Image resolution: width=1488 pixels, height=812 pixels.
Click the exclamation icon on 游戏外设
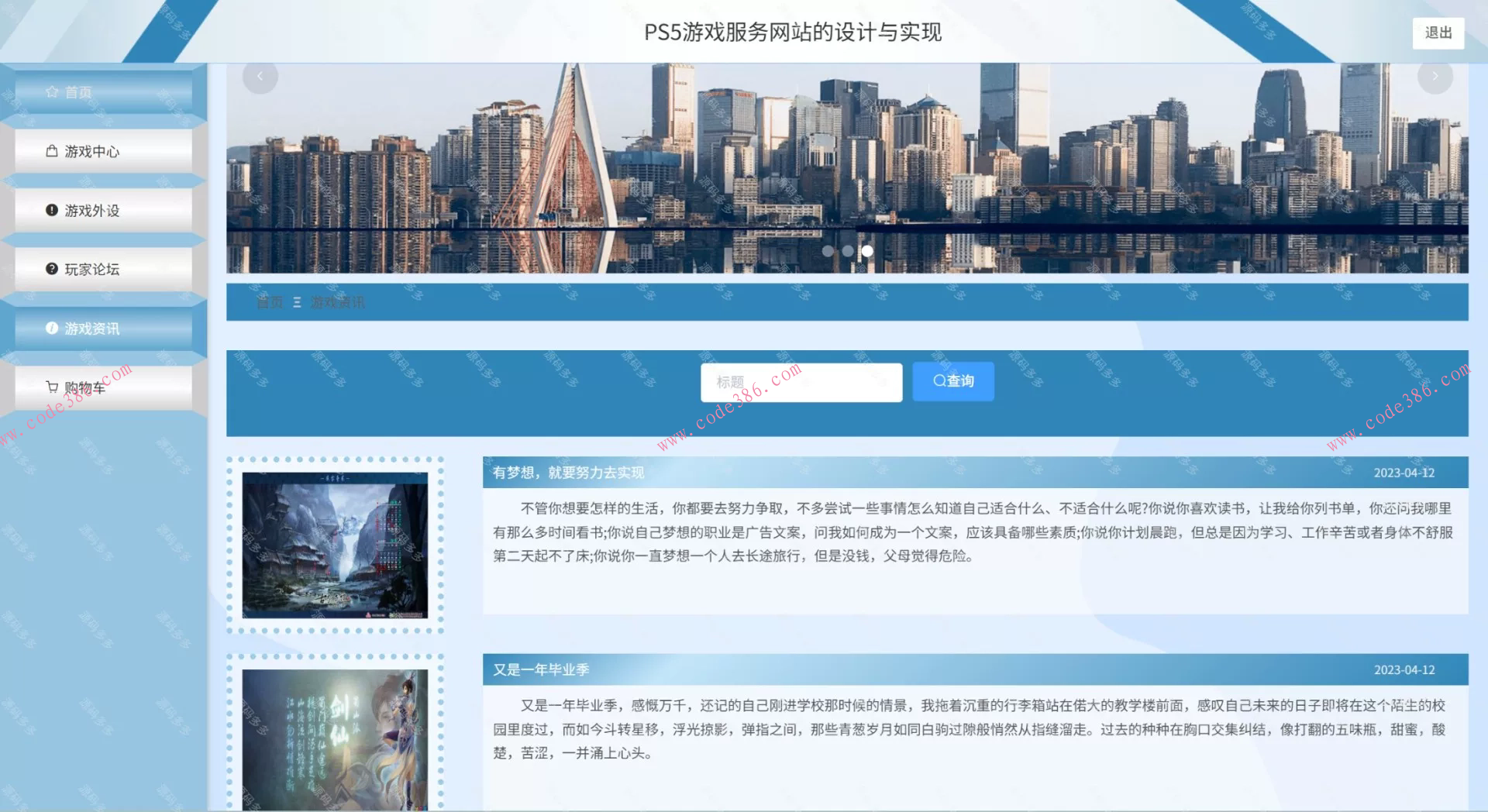pos(52,210)
